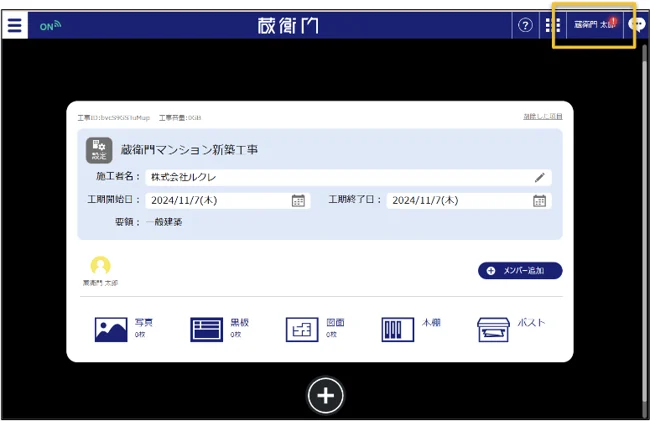Click the ON sync status indicator

[50, 26]
